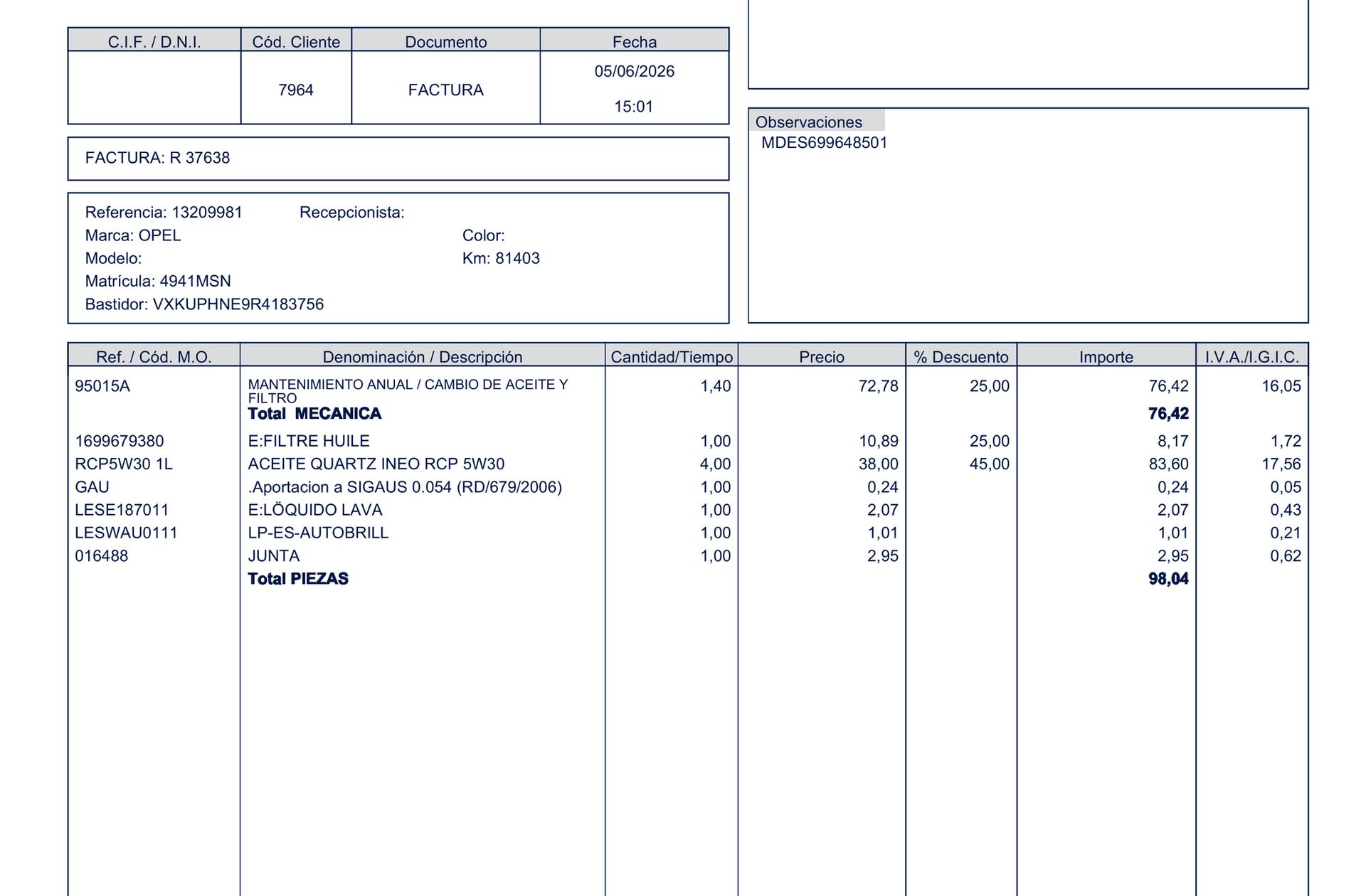Image resolution: width=1366 pixels, height=896 pixels.
Task: Select the reference RCP5W30 1L
Action: (x=124, y=464)
